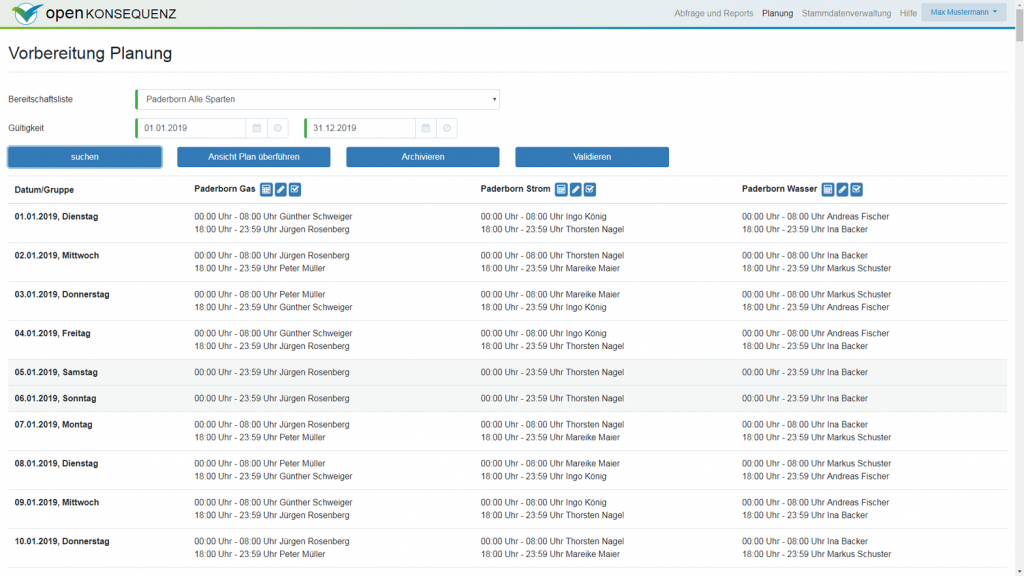Go to Stammdatenverwaltung in the top navigation
This screenshot has height=576, width=1024.
(846, 13)
